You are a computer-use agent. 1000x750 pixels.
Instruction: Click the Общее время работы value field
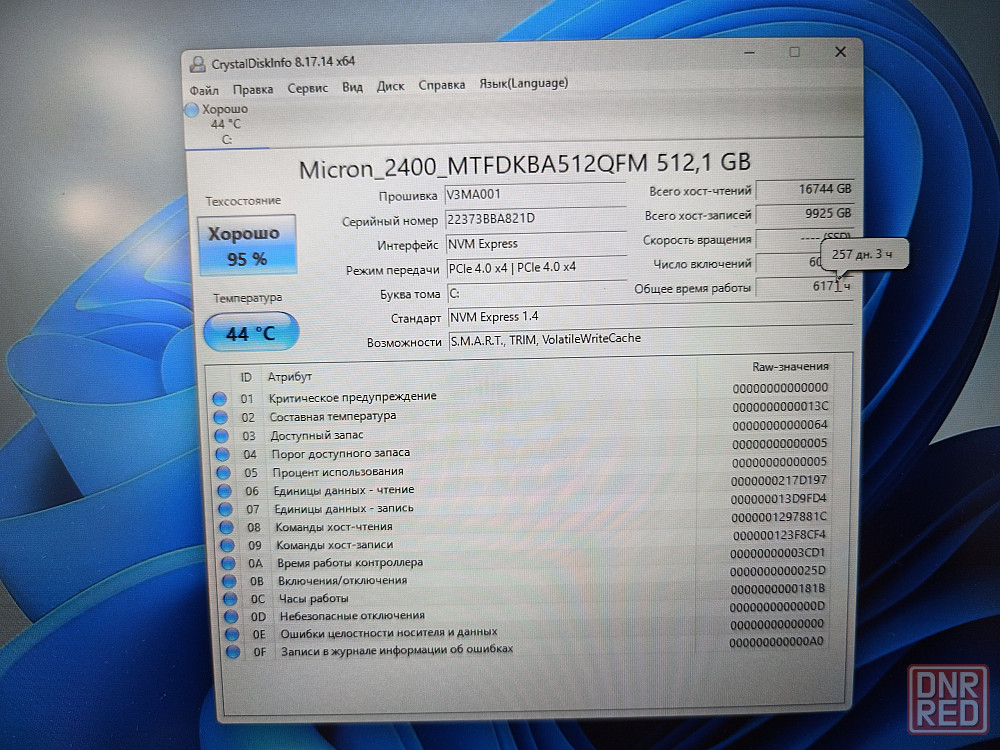(804, 287)
